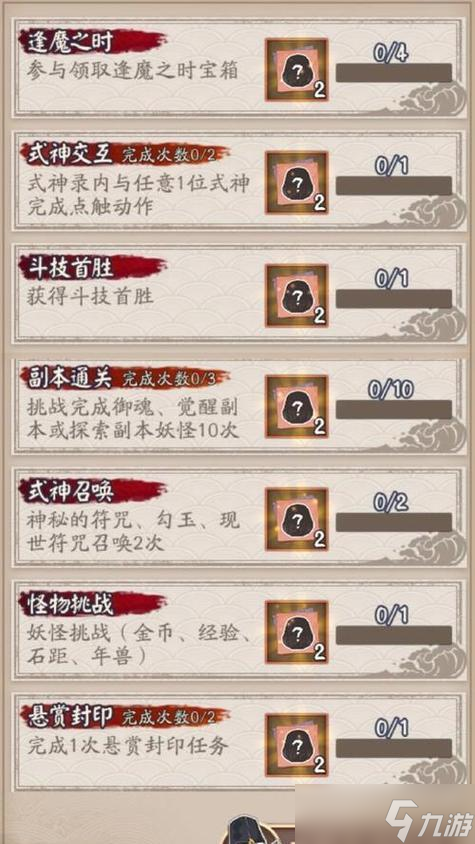
Task: Tap the mystery reward icon for 悬赏封印
Action: tap(297, 745)
